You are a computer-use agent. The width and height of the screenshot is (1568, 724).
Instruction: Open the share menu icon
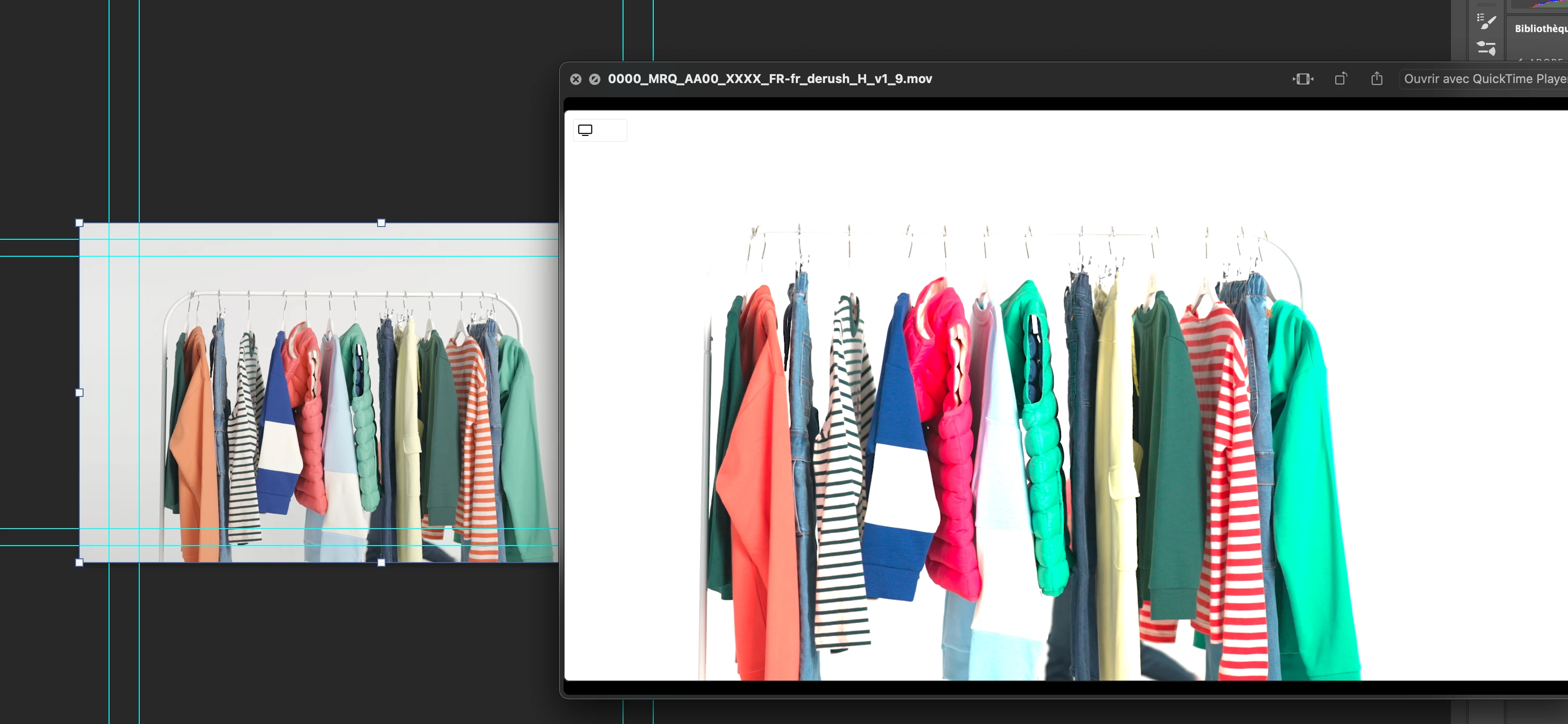(x=1377, y=79)
